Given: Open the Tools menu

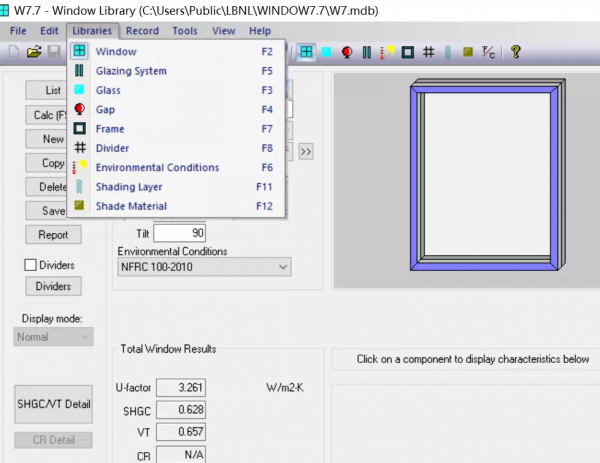Looking at the screenshot, I should point(185,31).
